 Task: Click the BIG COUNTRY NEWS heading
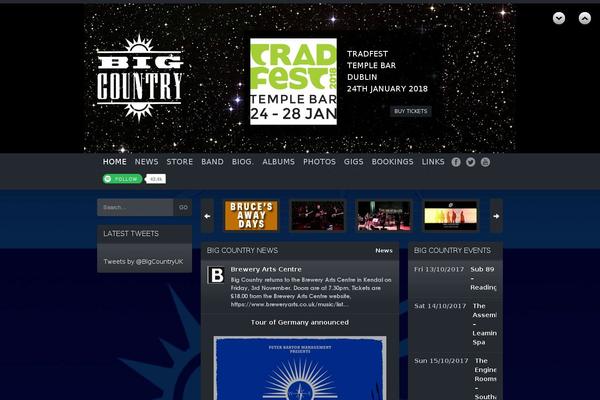click(242, 250)
